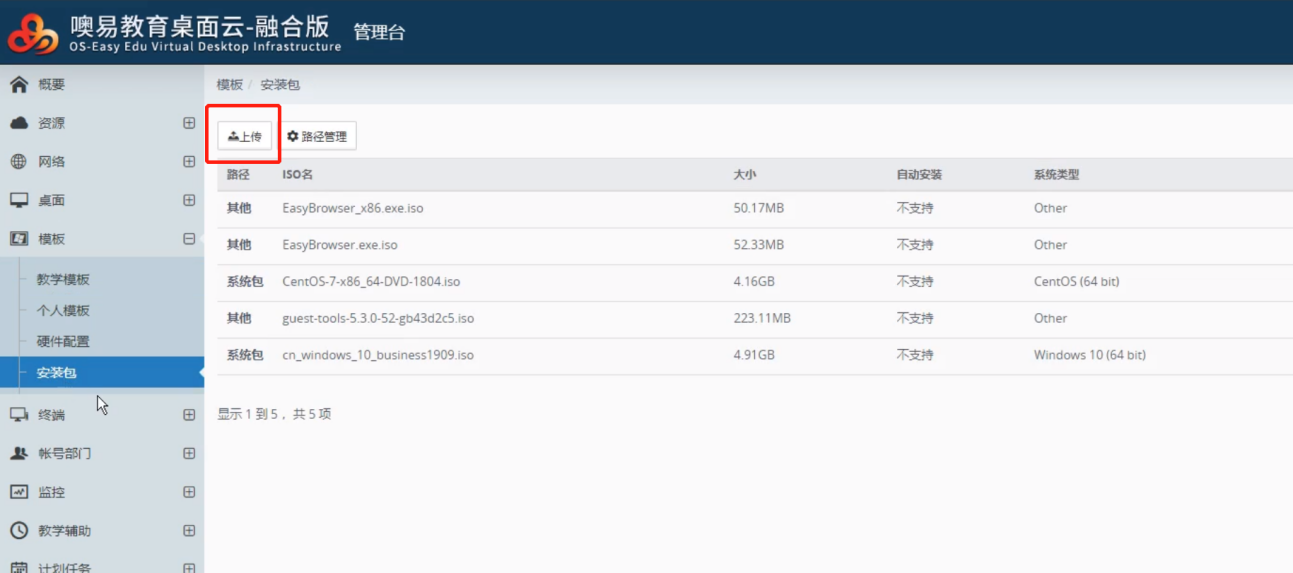The height and width of the screenshot is (573, 1293).
Task: Open the 个人模板 submenu item
Action: (x=63, y=311)
